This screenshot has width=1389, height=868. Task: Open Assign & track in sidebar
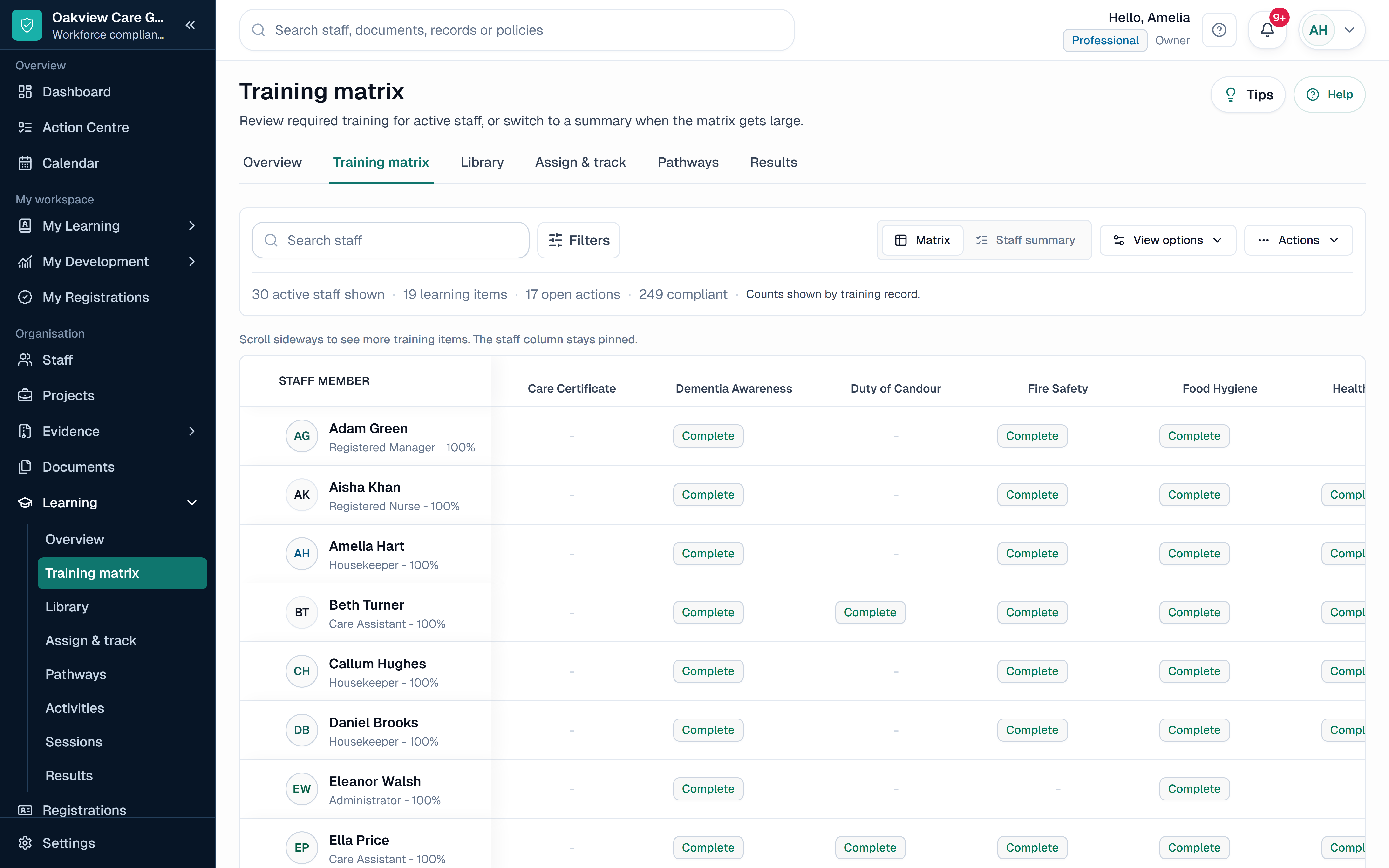click(x=122, y=641)
